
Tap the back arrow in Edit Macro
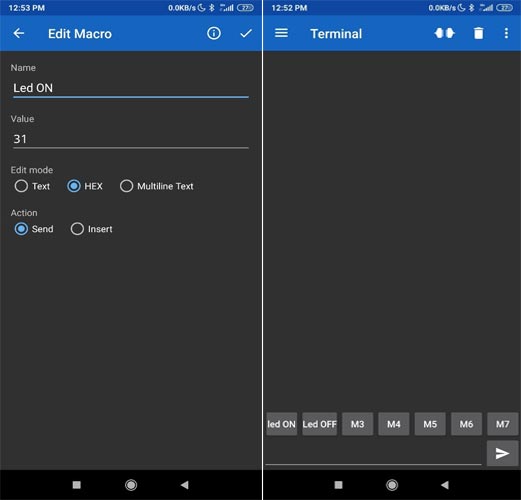click(19, 33)
